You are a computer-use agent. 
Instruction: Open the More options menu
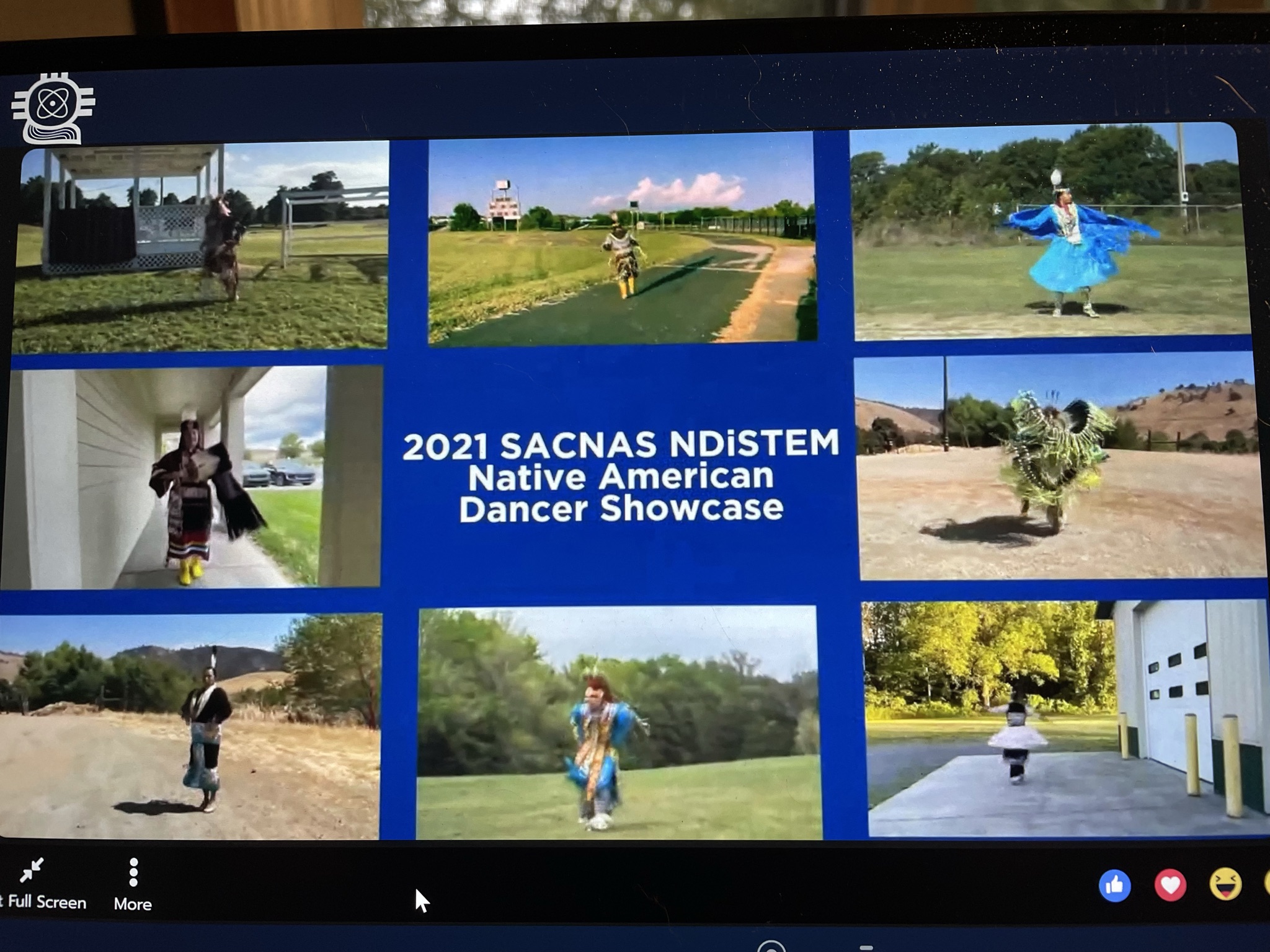[133, 884]
